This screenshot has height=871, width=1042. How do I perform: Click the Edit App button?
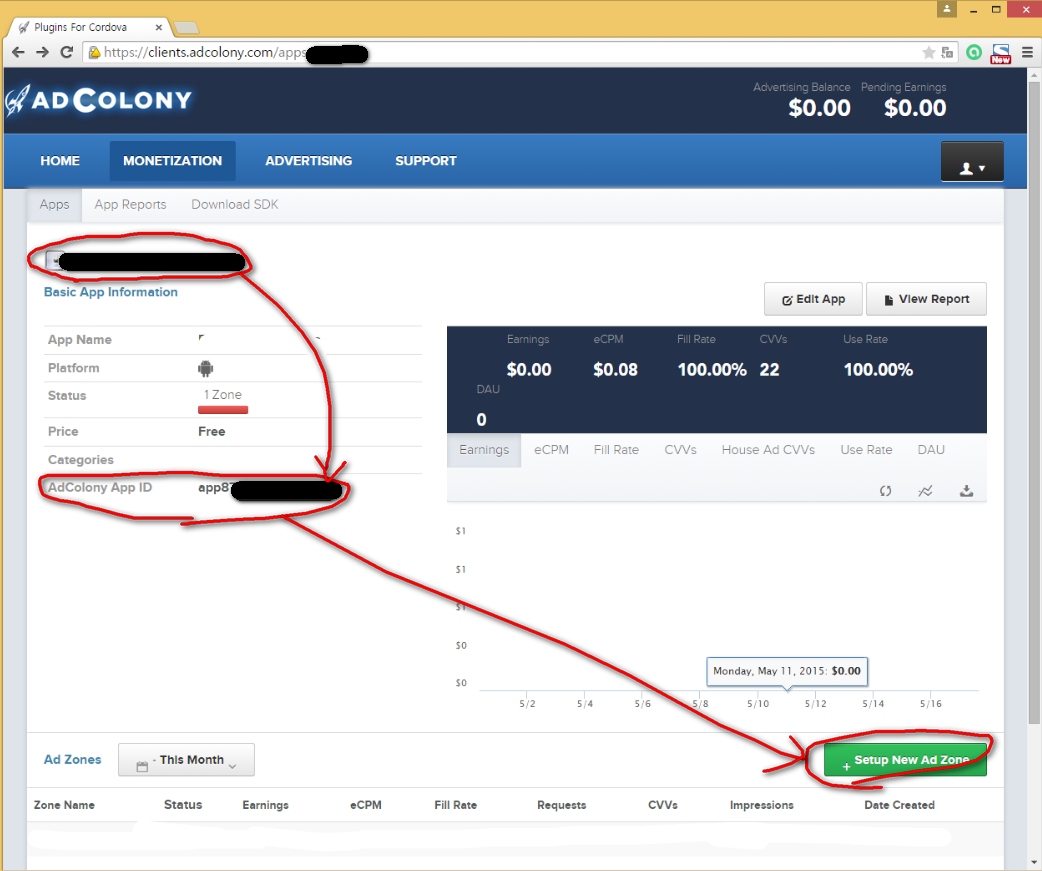point(813,299)
